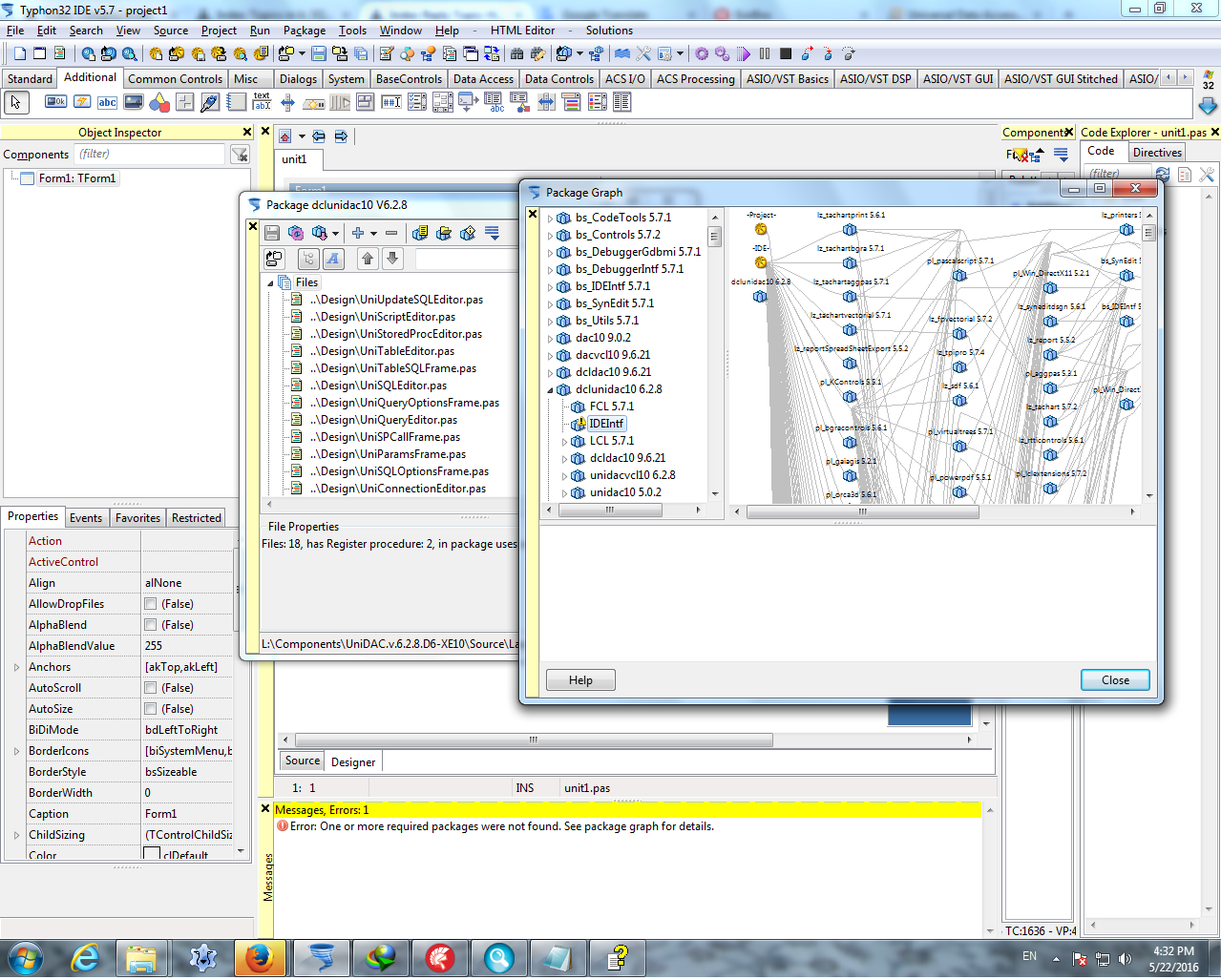
Task: Click the Windows Start button
Action: point(25,958)
